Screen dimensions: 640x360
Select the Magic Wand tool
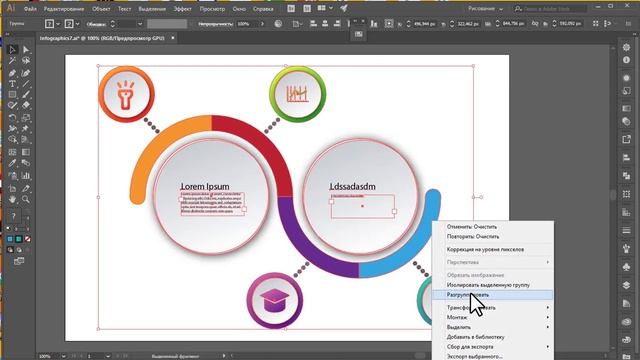tap(12, 61)
